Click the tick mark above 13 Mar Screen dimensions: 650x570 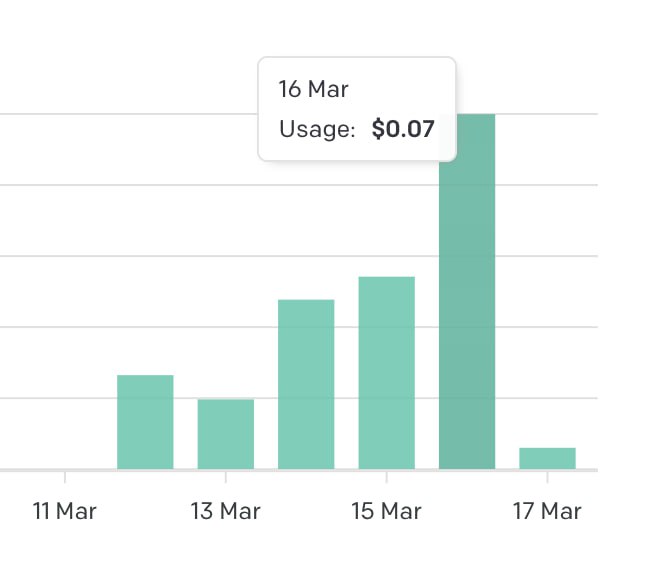coord(226,476)
